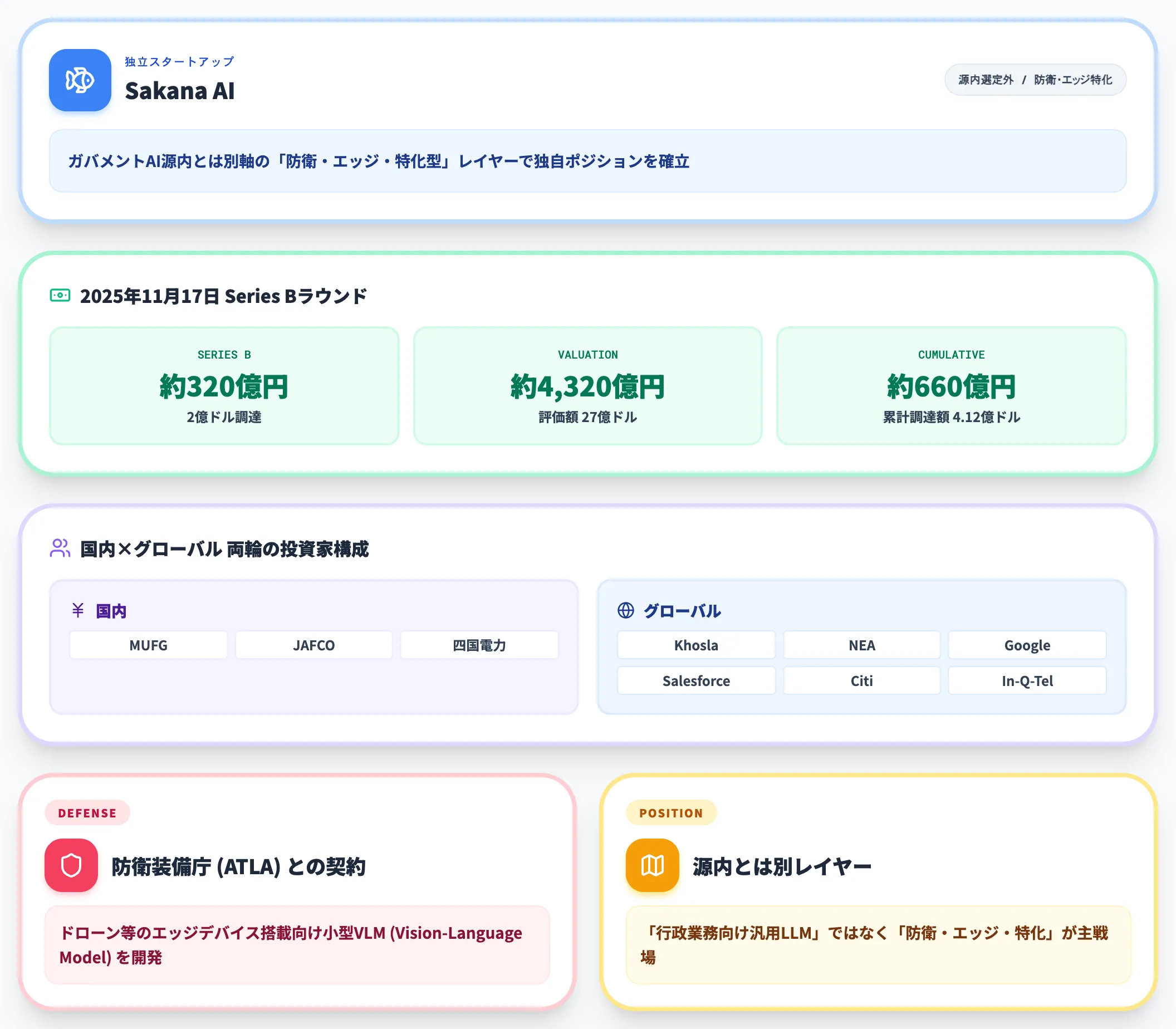Click the 2億ドル調達 caption
The width and height of the screenshot is (1176, 1029).
click(x=224, y=418)
